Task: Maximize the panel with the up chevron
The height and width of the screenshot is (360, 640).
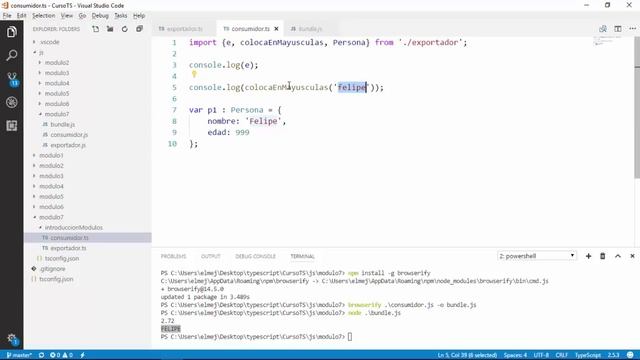Action: (x=618, y=256)
